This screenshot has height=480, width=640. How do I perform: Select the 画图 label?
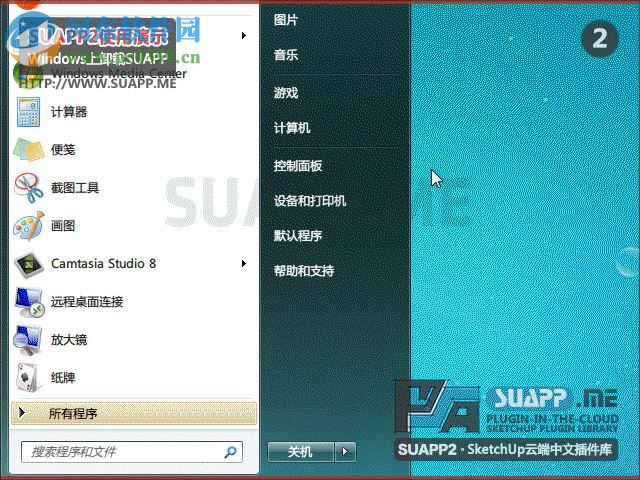63,226
